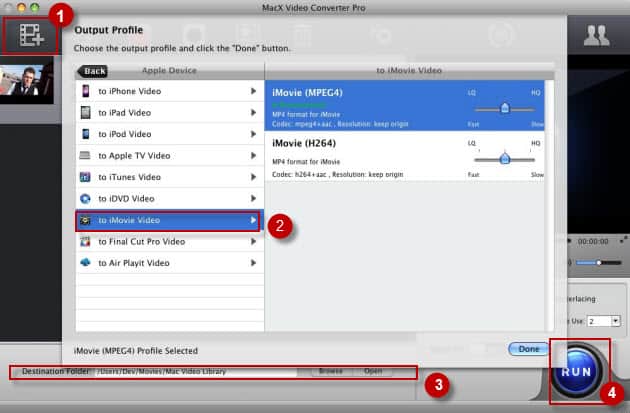Click the 00:00:00 preview time readout
The height and width of the screenshot is (413, 630).
593,241
